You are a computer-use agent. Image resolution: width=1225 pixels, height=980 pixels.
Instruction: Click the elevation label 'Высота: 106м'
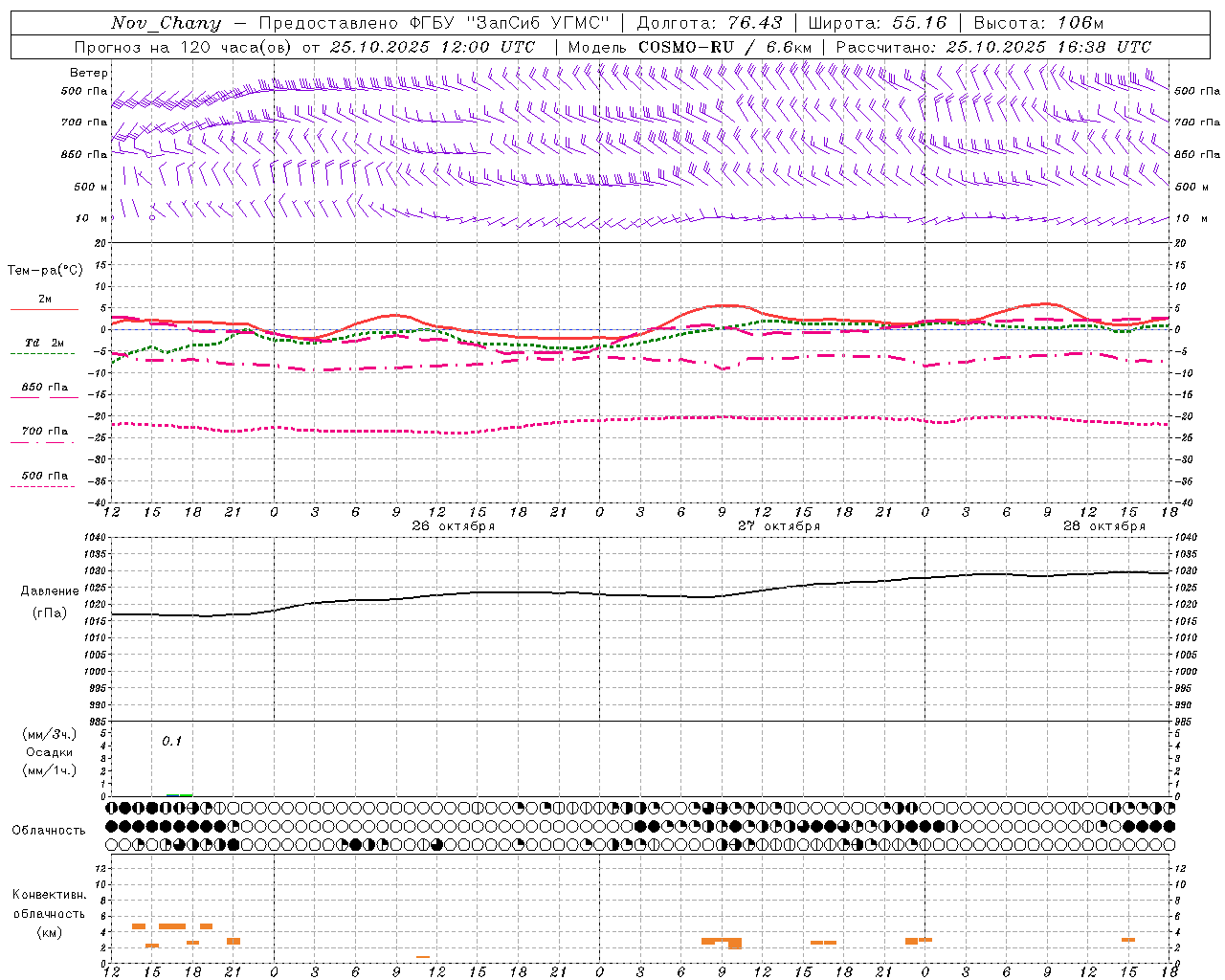coord(1038,23)
